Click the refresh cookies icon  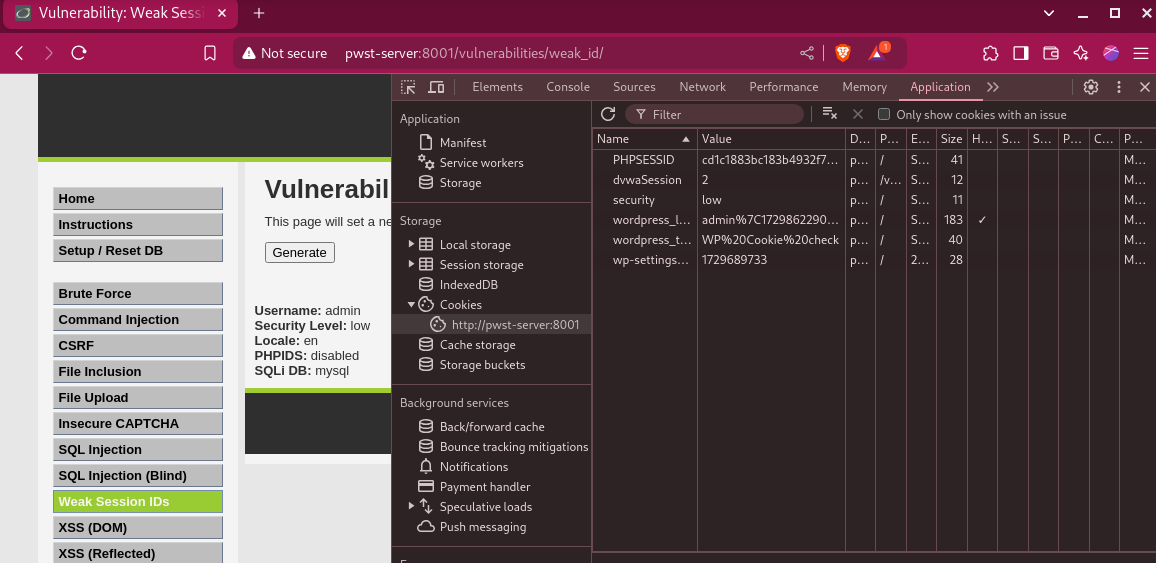[608, 114]
